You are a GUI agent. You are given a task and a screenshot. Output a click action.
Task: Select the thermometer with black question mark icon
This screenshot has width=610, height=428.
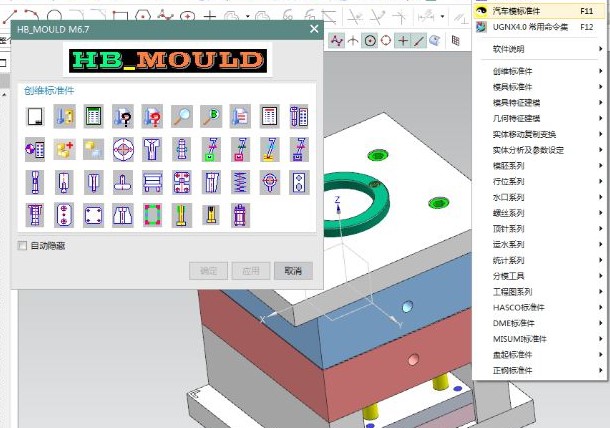point(123,116)
